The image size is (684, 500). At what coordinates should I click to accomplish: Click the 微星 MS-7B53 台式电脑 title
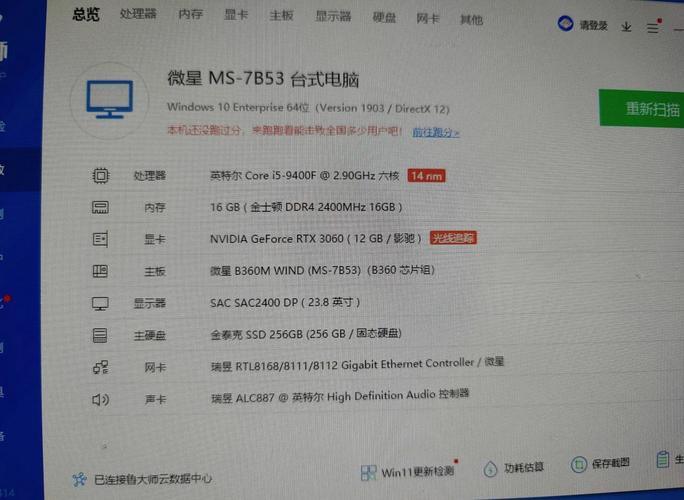[x=263, y=79]
